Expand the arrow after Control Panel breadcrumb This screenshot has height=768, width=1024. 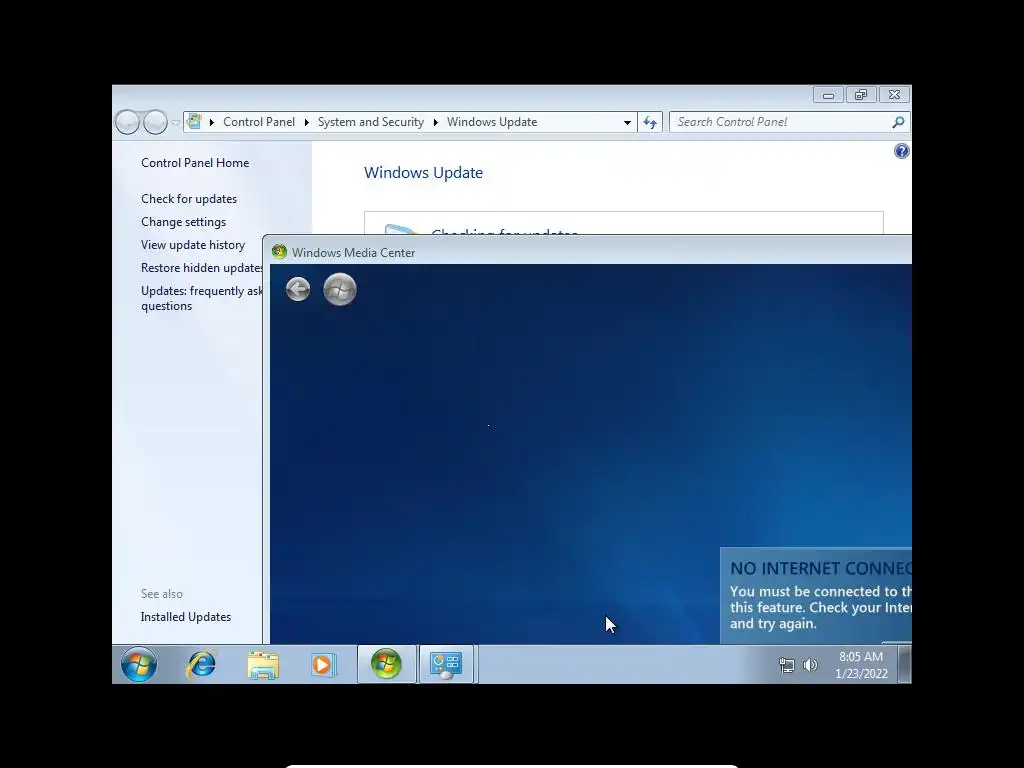point(306,122)
